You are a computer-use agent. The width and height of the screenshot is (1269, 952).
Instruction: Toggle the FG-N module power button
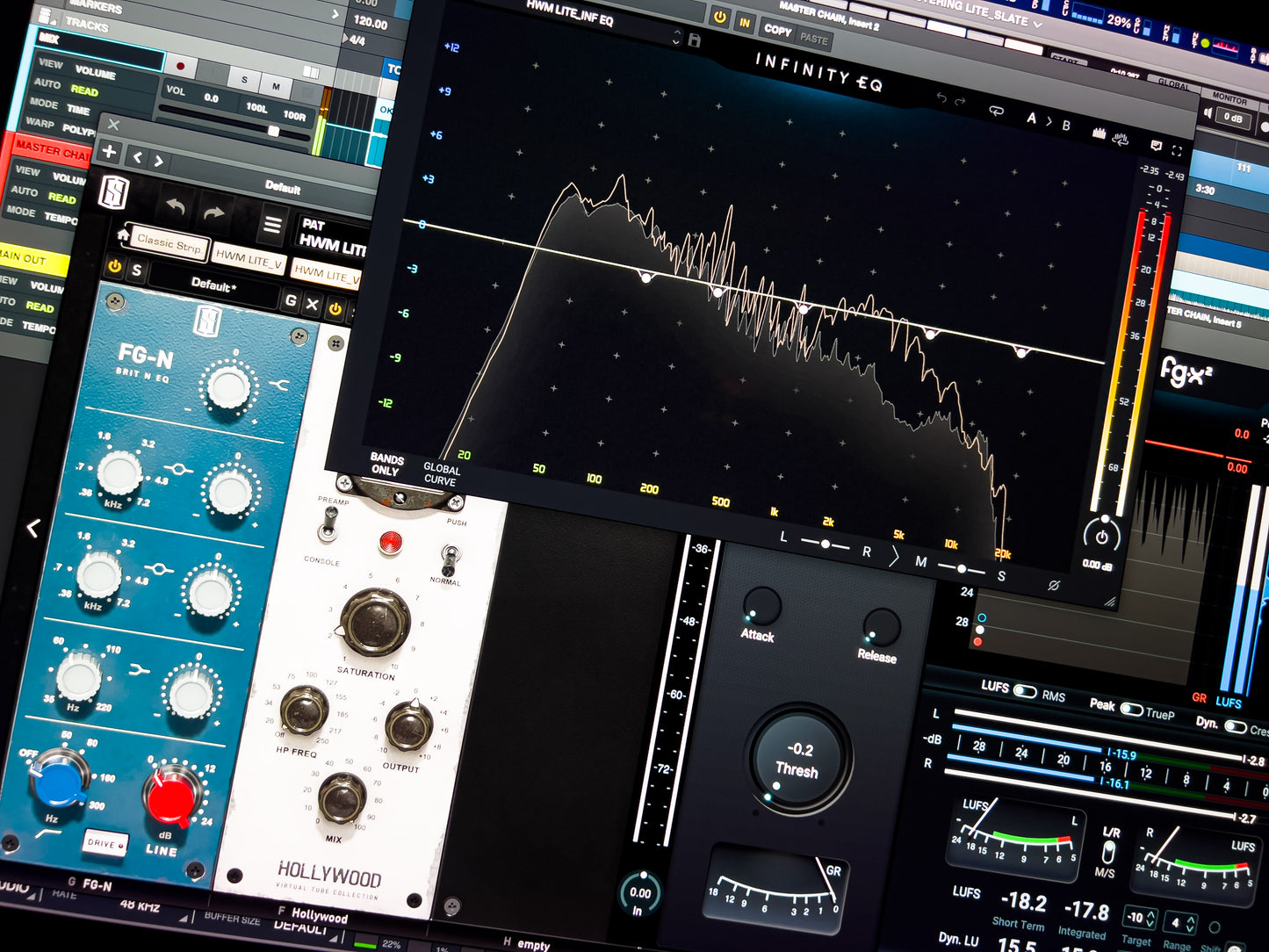point(114,266)
